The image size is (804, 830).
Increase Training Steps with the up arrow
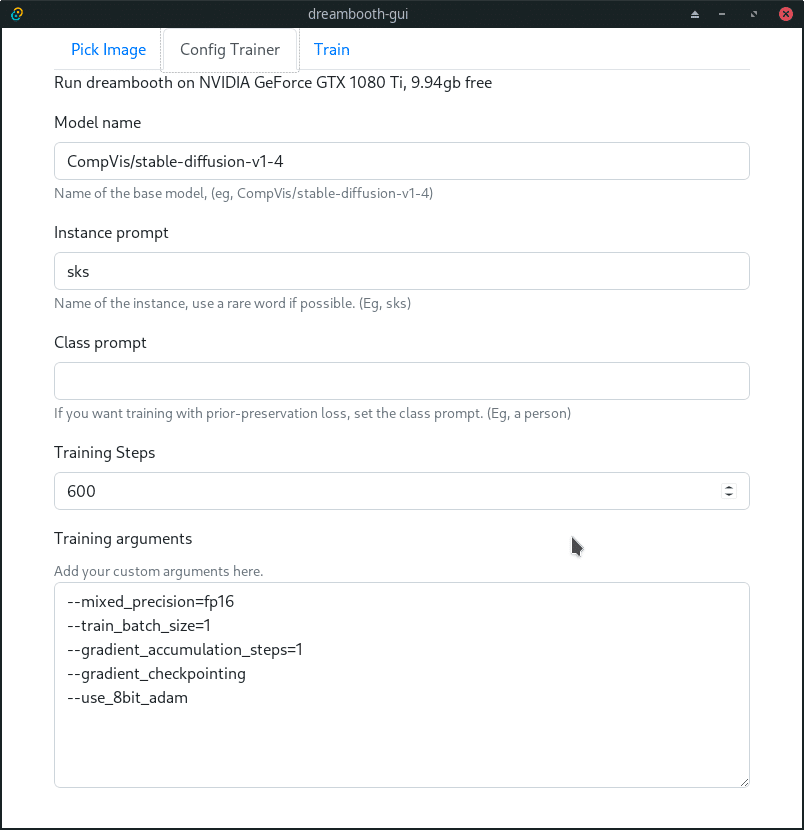pyautogui.click(x=729, y=486)
